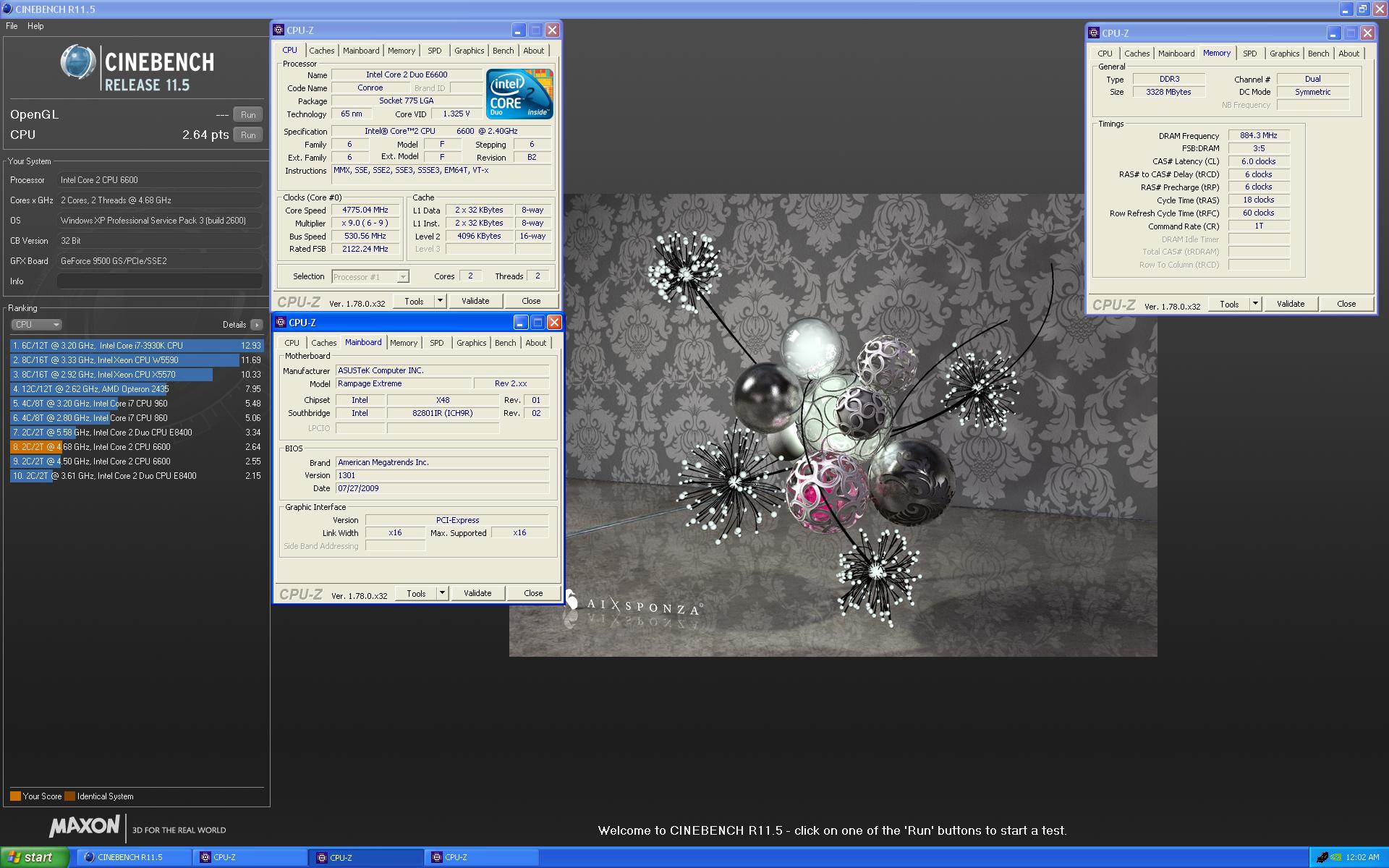This screenshot has height=868, width=1389.
Task: Switch to CINEBENCH R11.5 taskbar item
Action: pyautogui.click(x=134, y=857)
